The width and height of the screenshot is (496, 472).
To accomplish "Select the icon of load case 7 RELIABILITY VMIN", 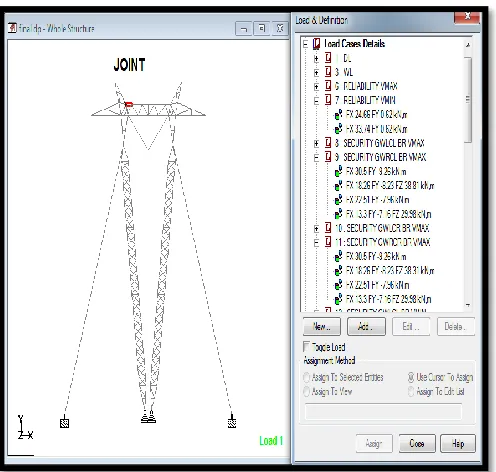I will [328, 100].
